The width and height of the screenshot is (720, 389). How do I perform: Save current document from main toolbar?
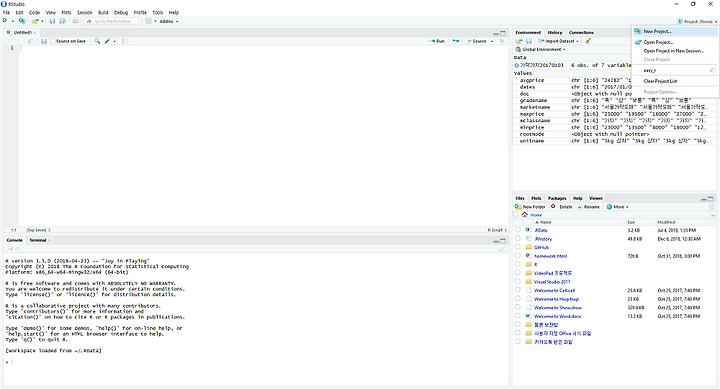[52, 21]
